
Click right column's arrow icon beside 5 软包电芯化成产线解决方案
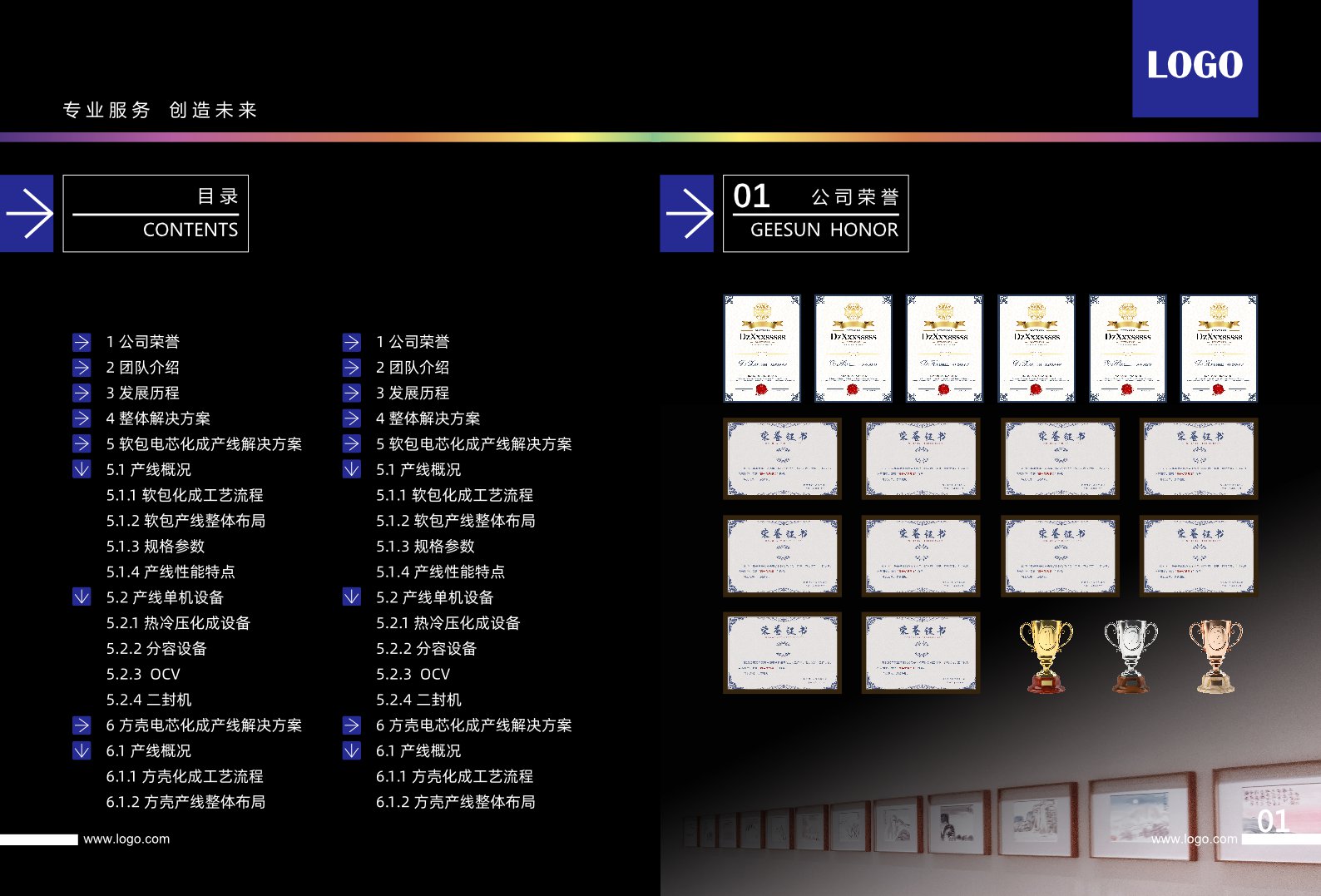click(x=352, y=444)
